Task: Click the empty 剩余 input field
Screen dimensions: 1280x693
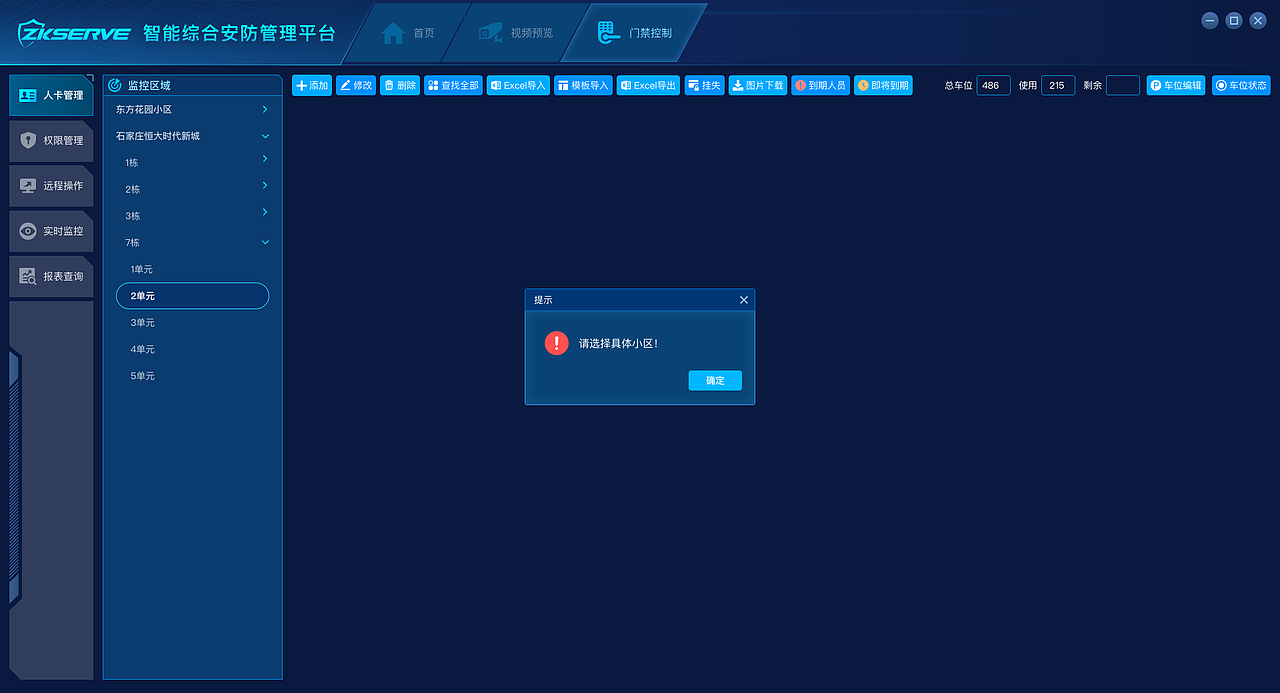Action: click(1123, 86)
